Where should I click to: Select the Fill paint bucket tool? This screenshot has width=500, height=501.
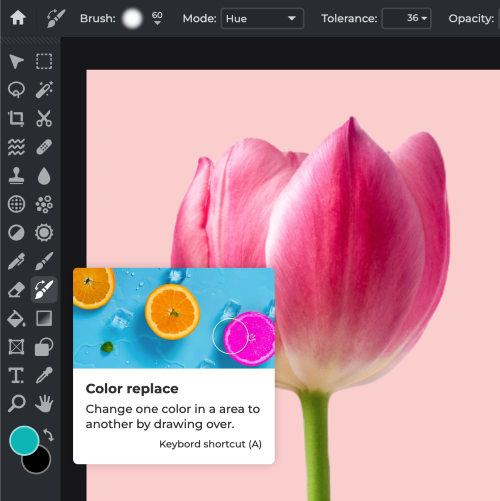click(16, 318)
